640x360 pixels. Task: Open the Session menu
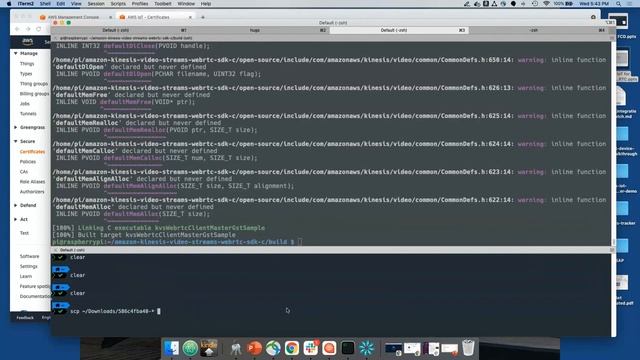pyautogui.click(x=96, y=4)
